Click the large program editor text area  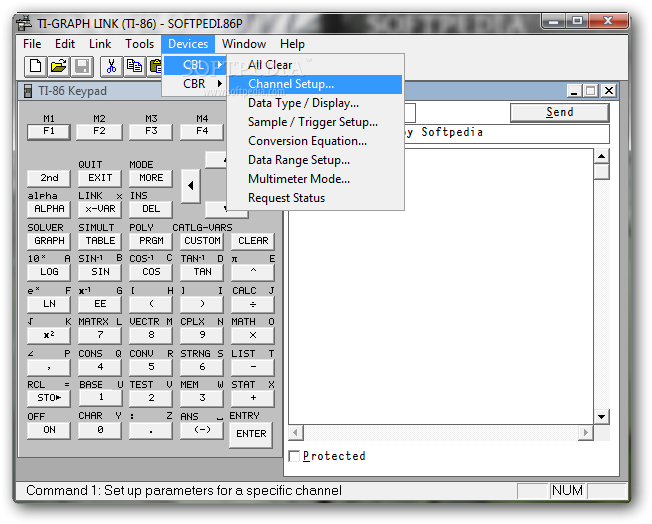click(441, 286)
